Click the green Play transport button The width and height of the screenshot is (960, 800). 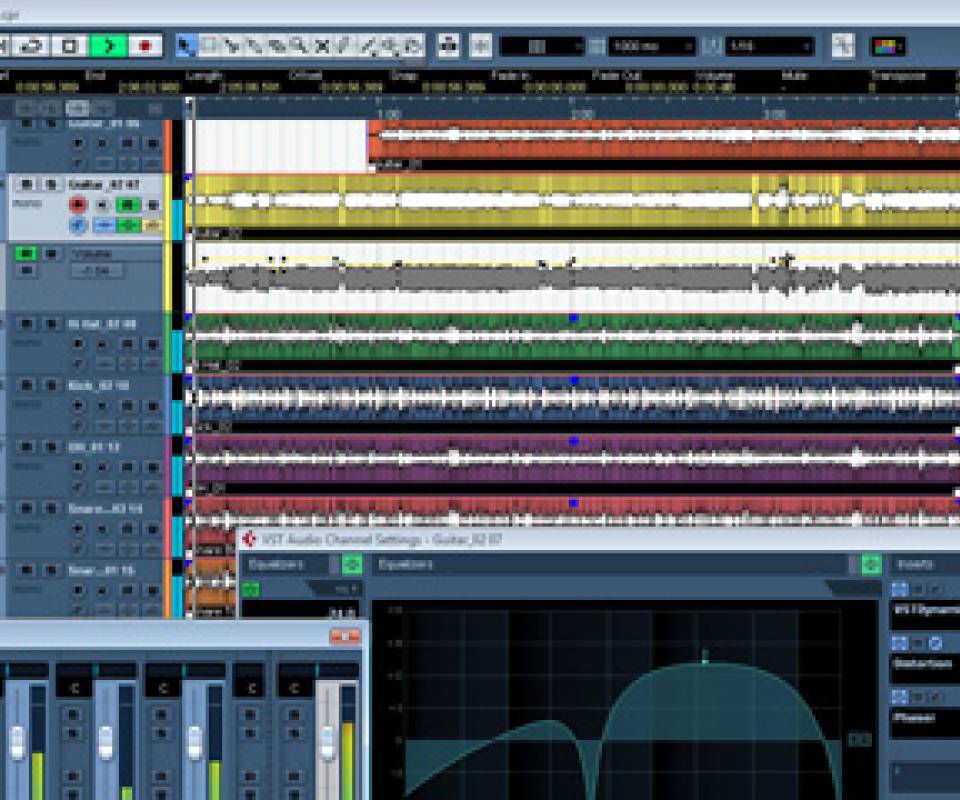[108, 46]
